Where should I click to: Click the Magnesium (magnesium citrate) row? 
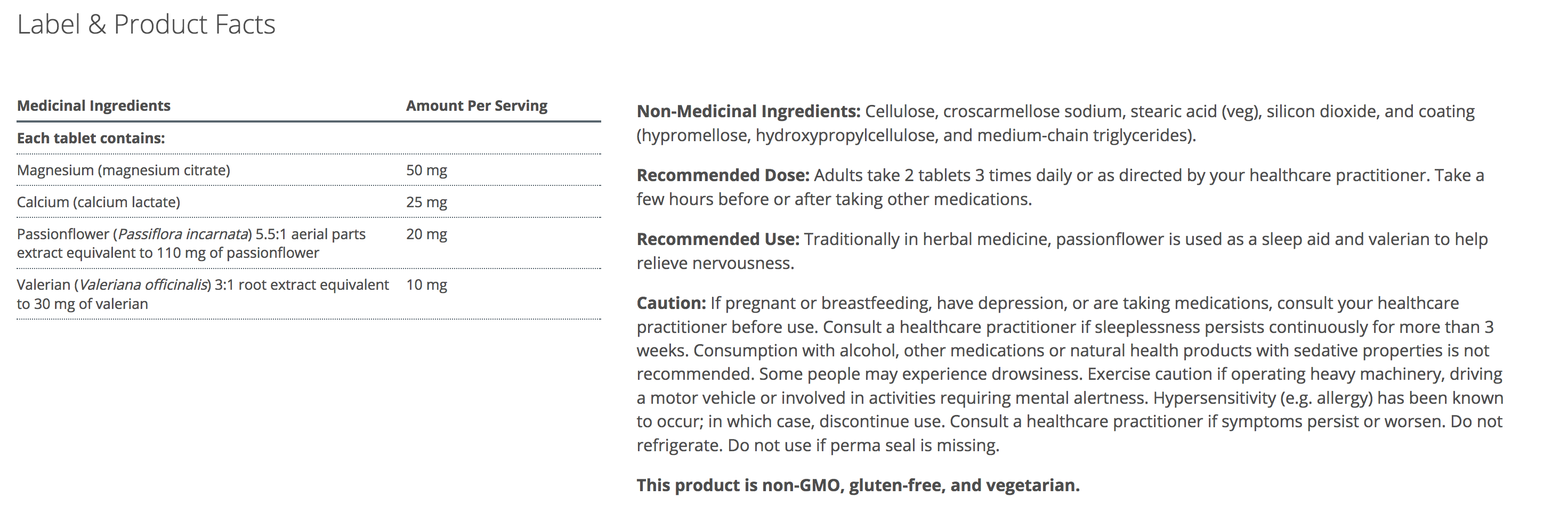(124, 170)
